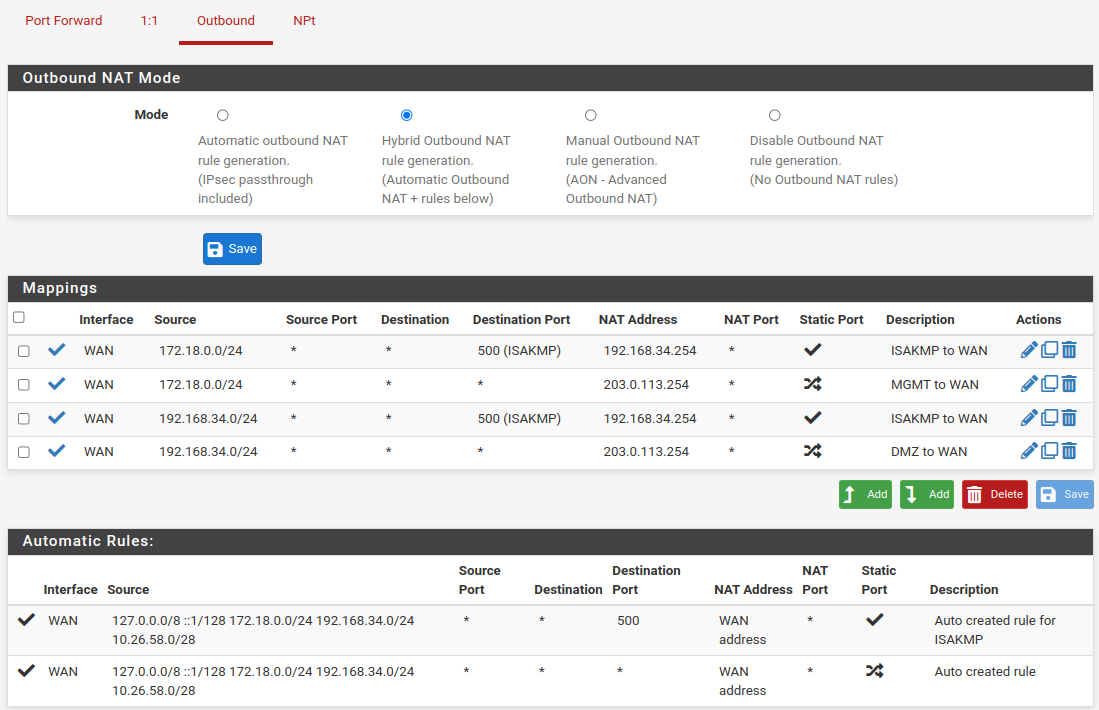Viewport: 1099px width, 710px height.
Task: Open the Port Forward tab
Action: click(64, 20)
